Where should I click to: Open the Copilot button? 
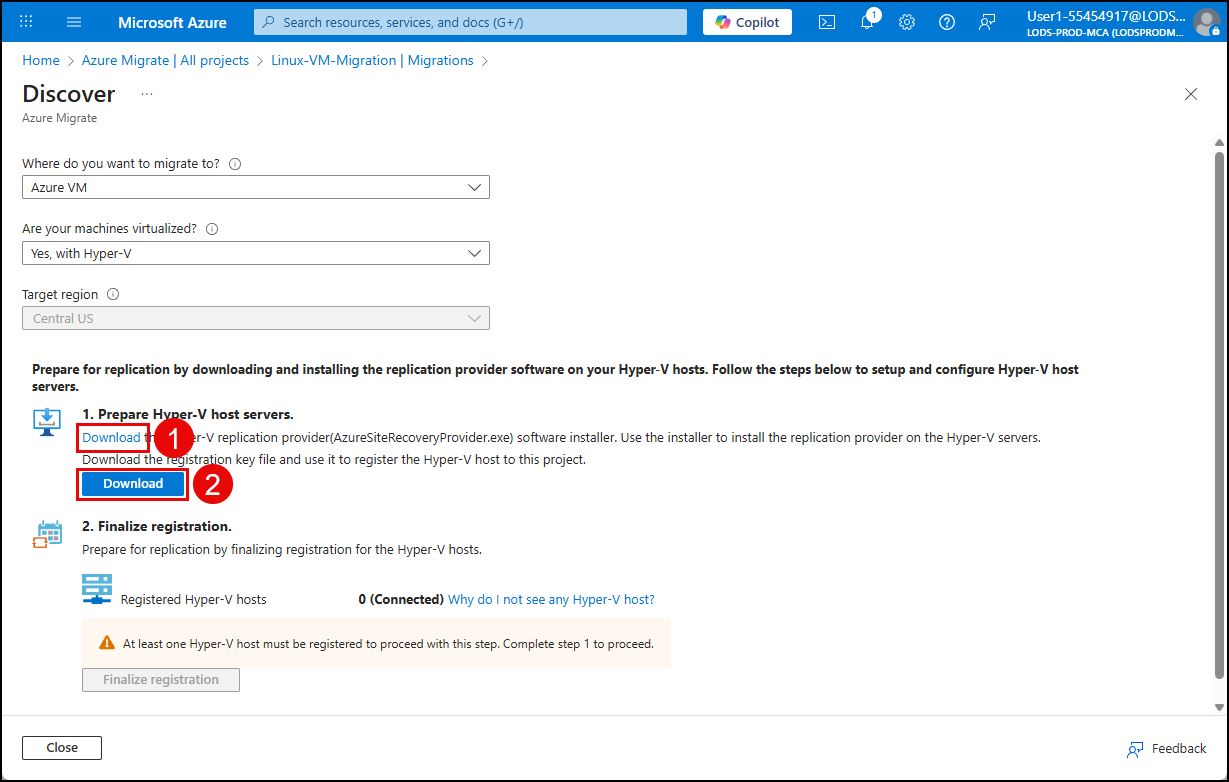[747, 22]
